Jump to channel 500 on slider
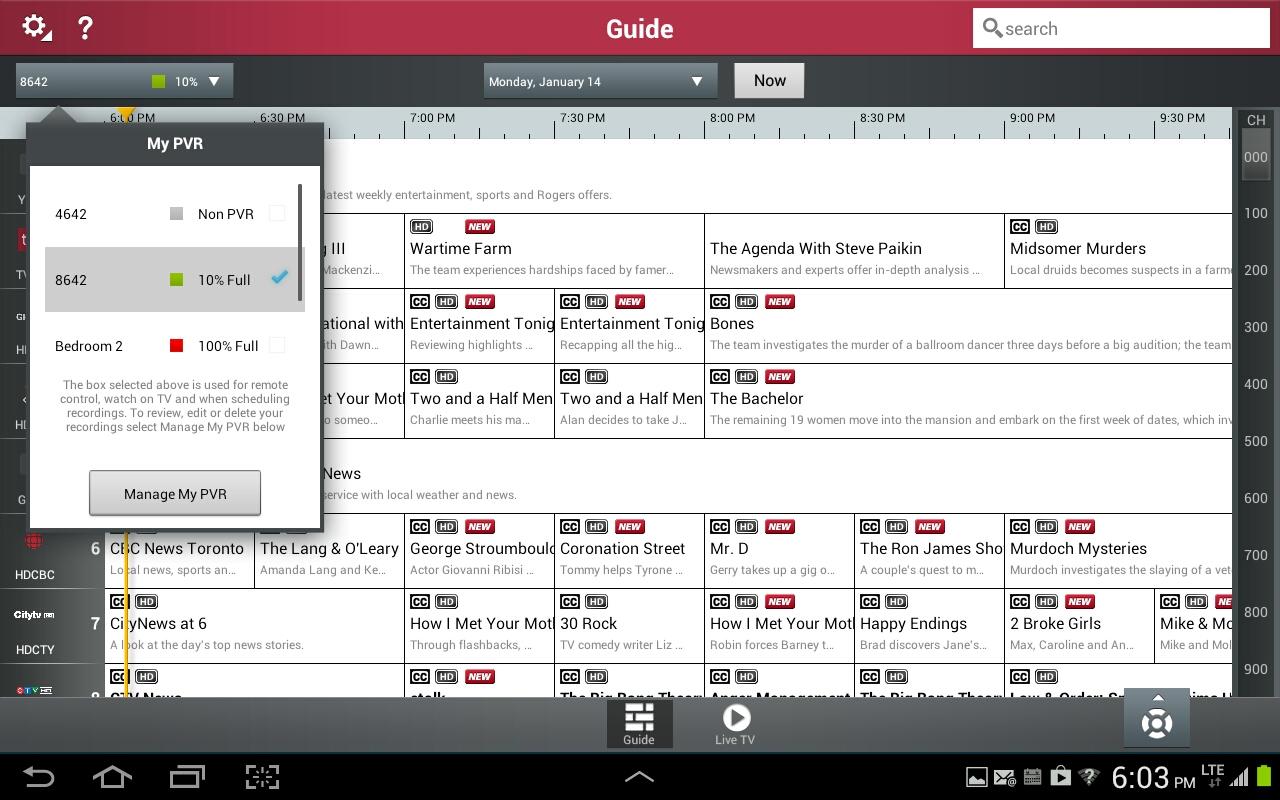The width and height of the screenshot is (1280, 800). pos(1255,441)
